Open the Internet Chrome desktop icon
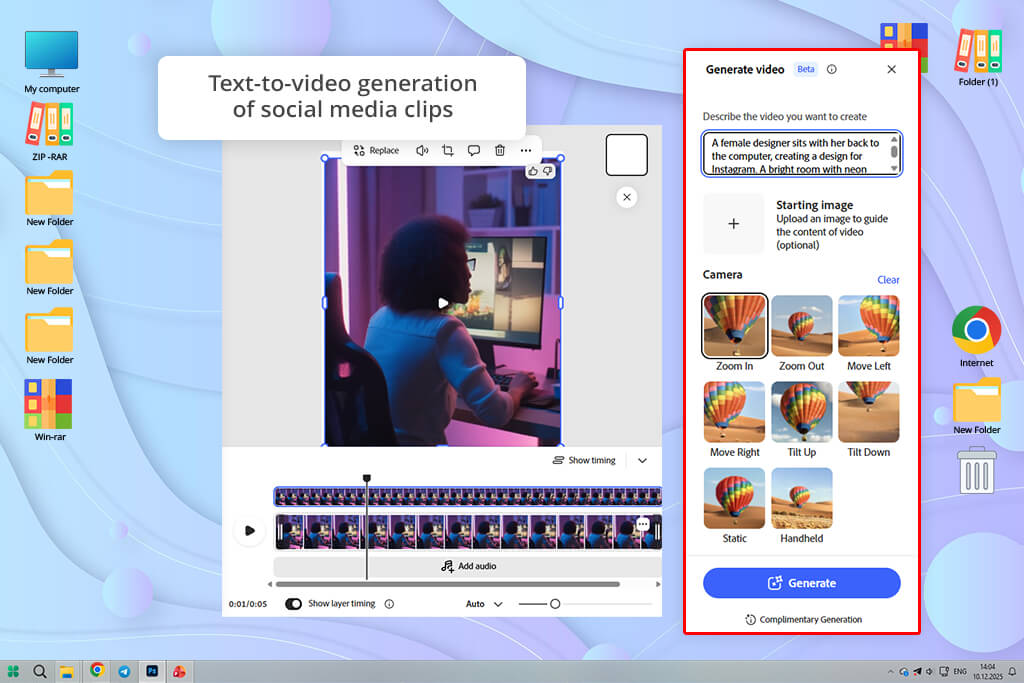 coord(976,336)
